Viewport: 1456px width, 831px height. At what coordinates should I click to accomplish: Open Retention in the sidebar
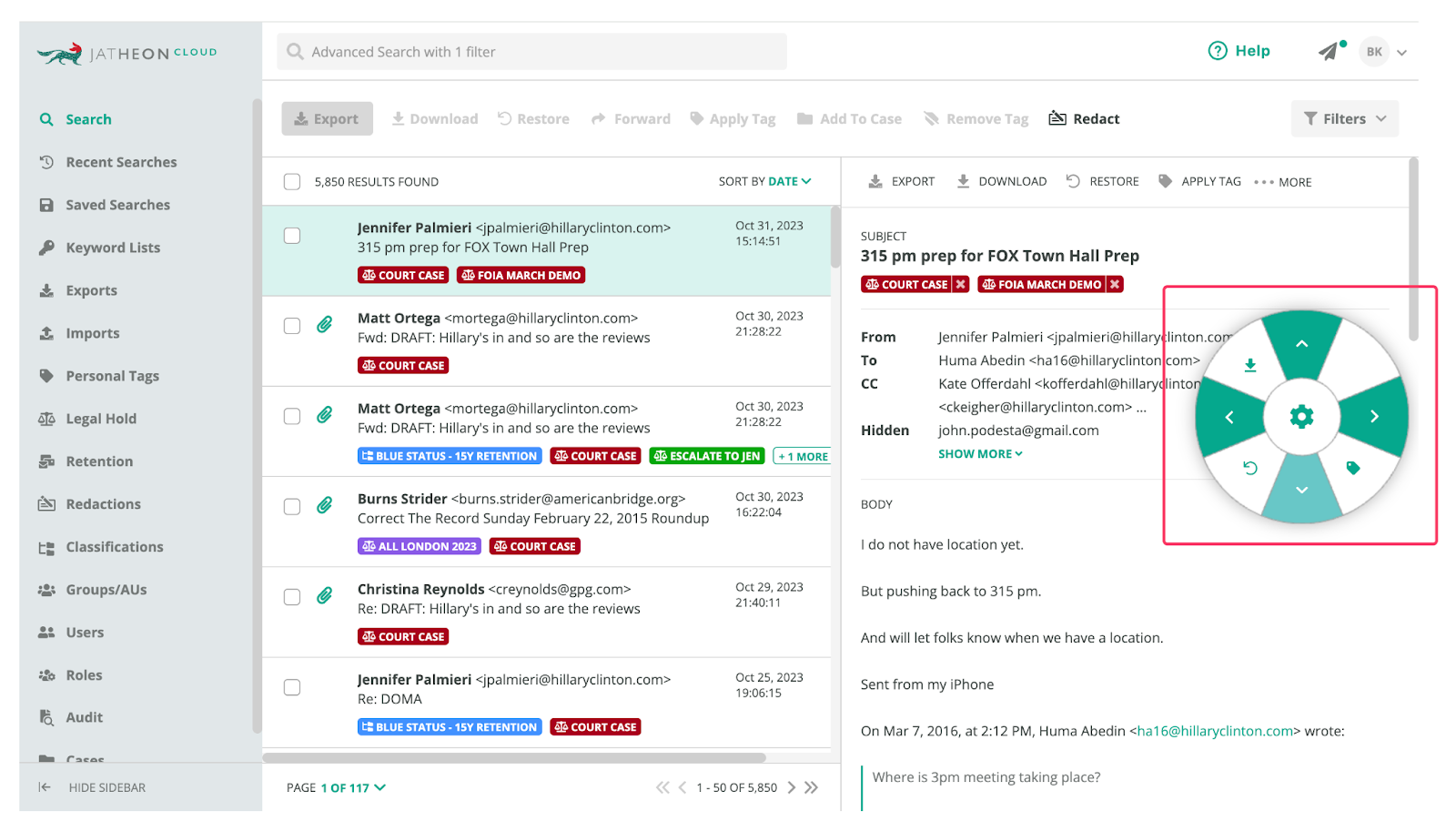[86, 461]
